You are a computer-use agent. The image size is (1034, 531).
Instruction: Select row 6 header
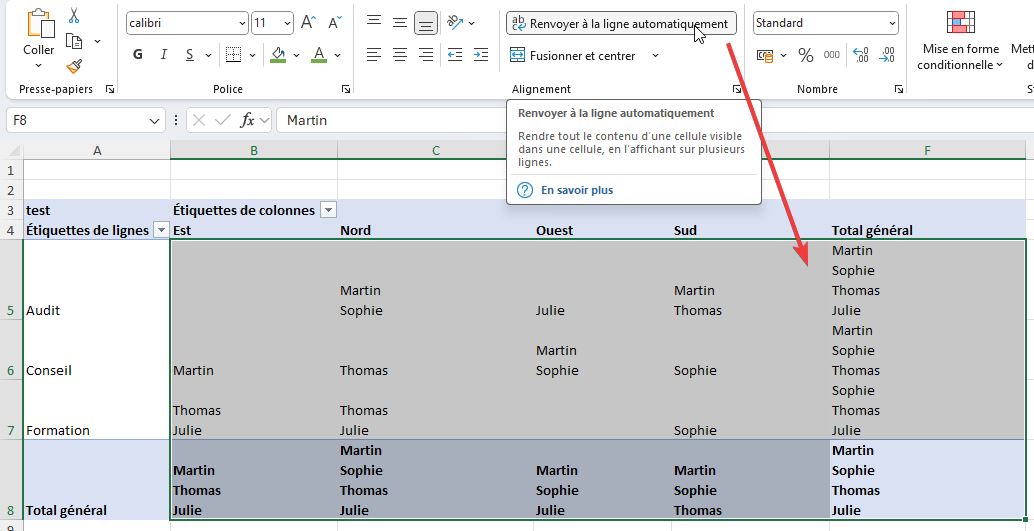[x=11, y=350]
